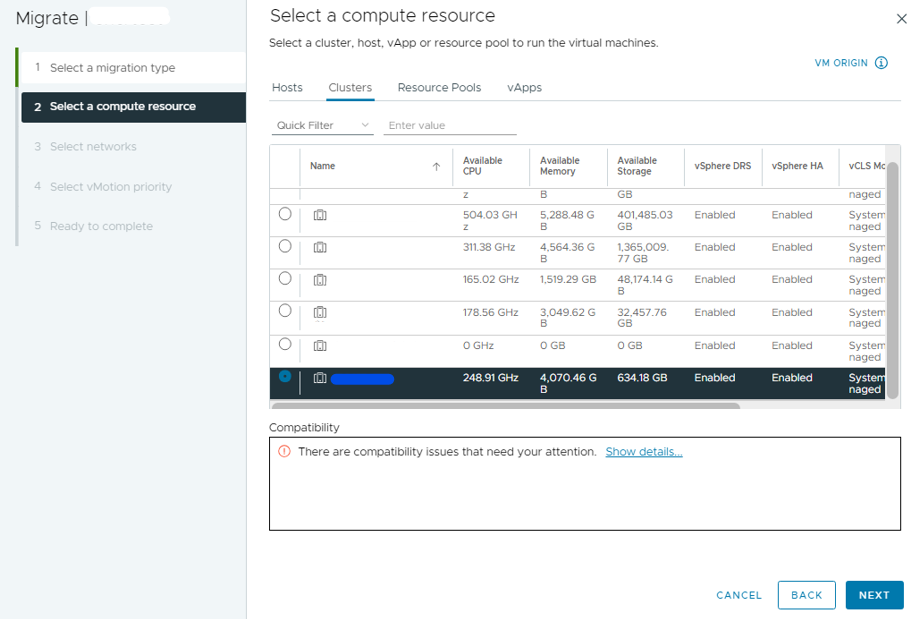Viewport: 912px width, 619px height.
Task: Select the cluster with 504.03 GHz CPU
Action: point(285,214)
